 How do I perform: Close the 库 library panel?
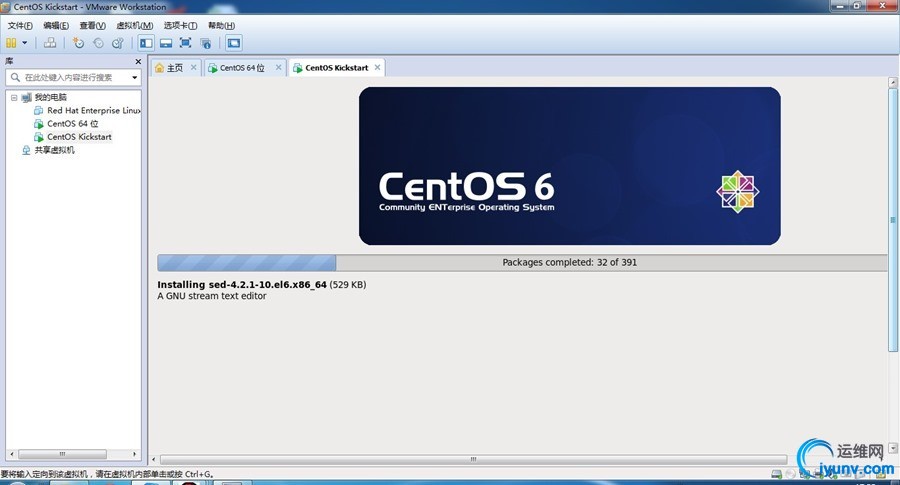coord(138,61)
